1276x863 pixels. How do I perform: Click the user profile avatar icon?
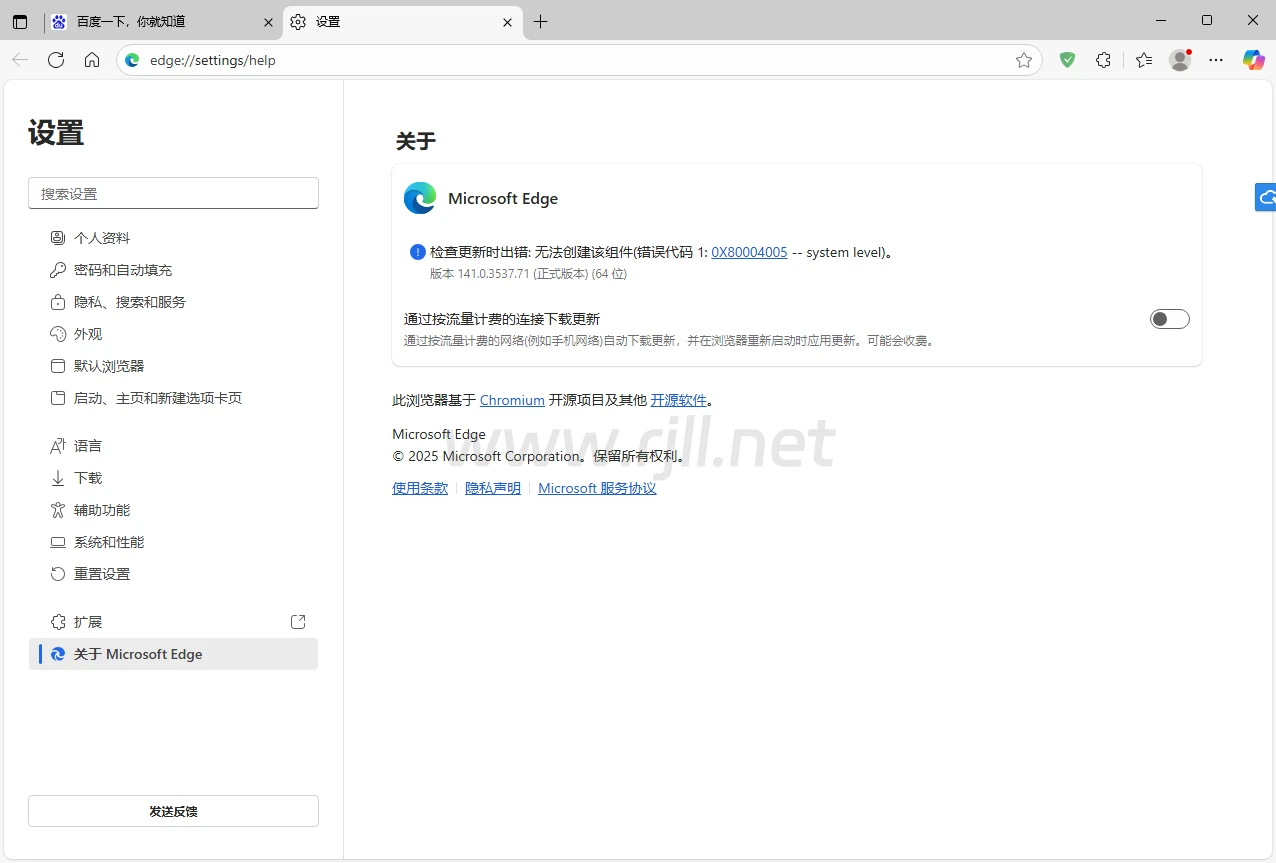pyautogui.click(x=1180, y=60)
